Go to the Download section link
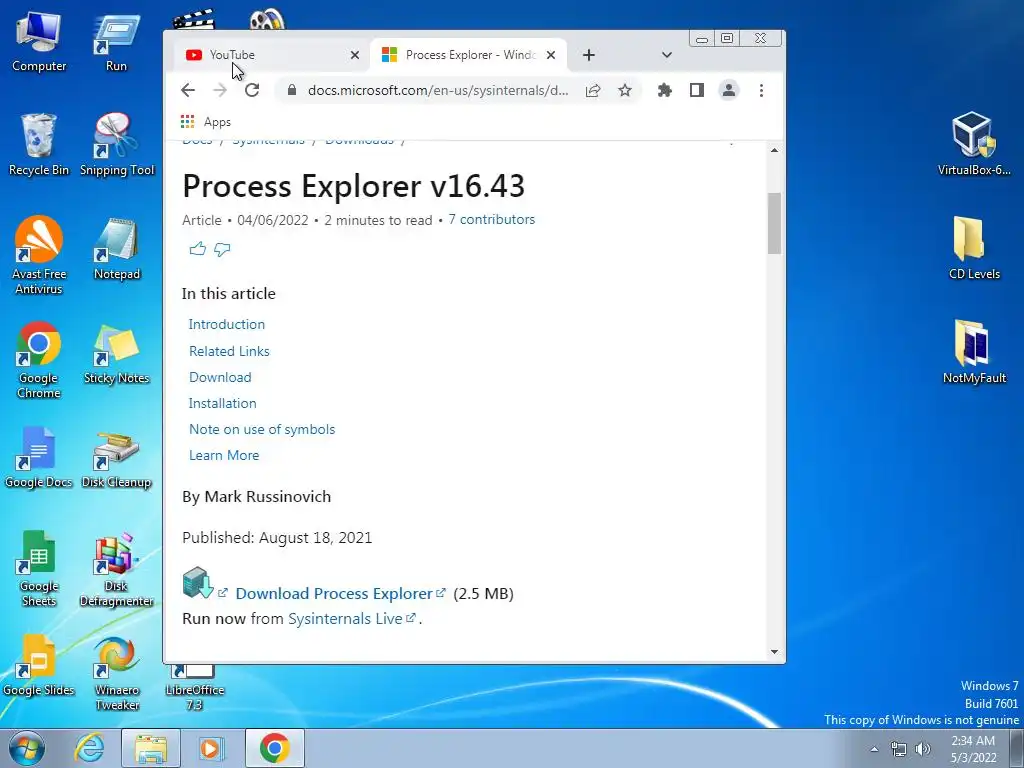The height and width of the screenshot is (768, 1024). point(220,377)
